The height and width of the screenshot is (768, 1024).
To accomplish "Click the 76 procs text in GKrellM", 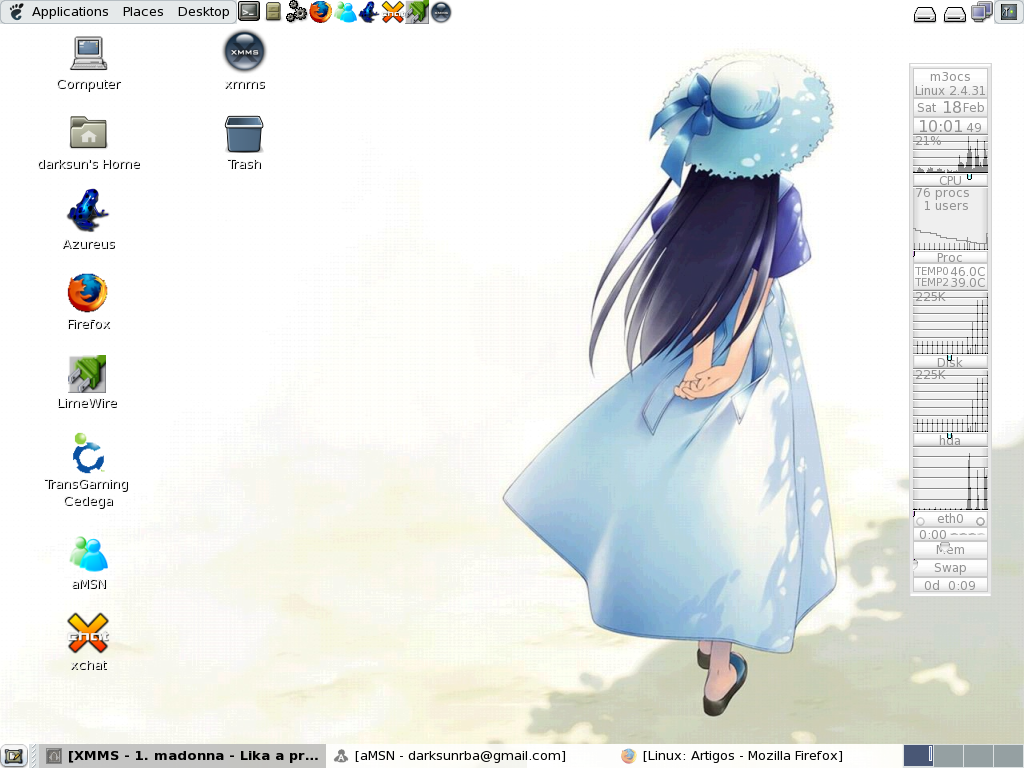I will coord(942,193).
